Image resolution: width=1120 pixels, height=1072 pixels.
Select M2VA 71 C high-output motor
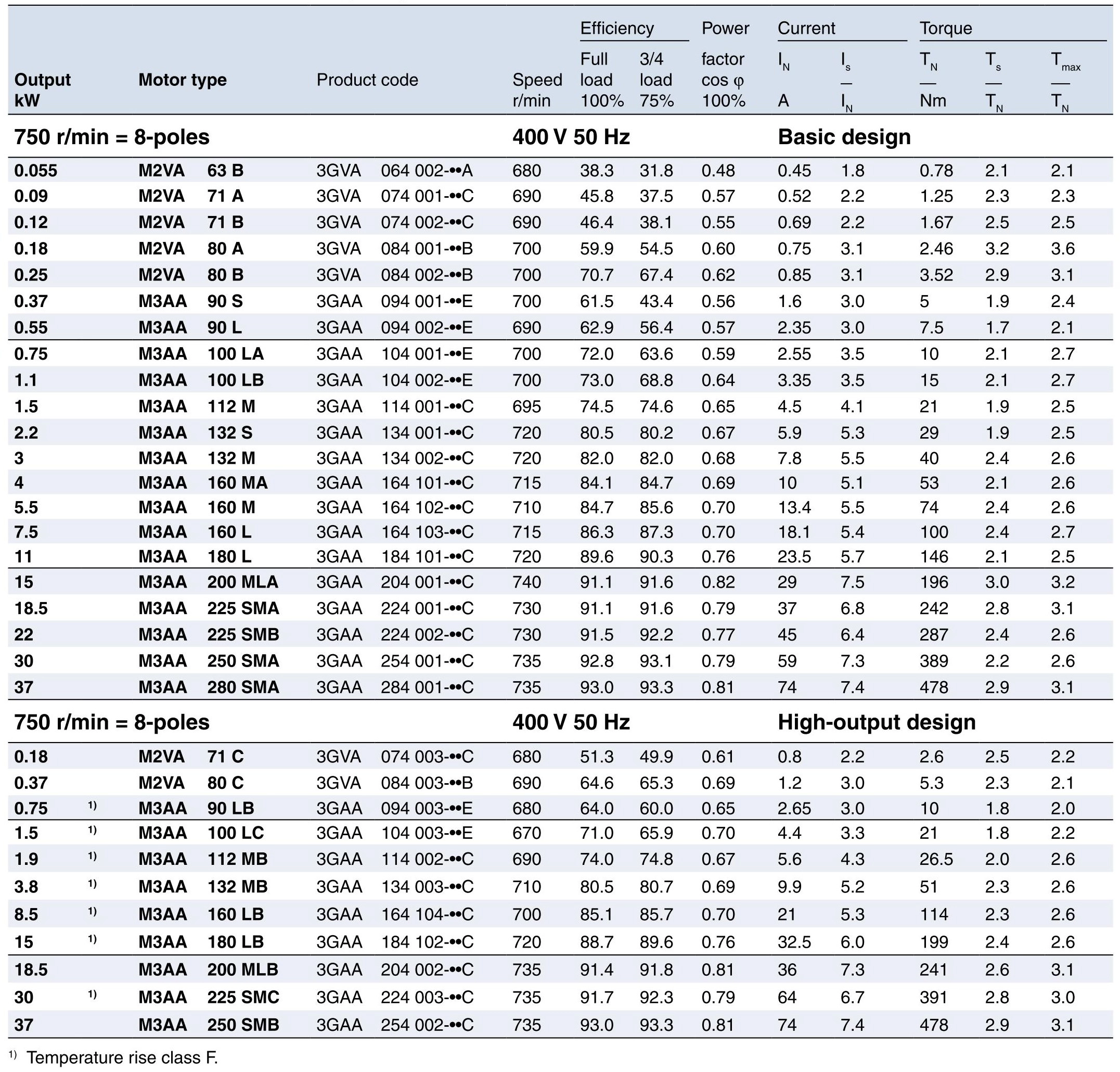click(191, 757)
